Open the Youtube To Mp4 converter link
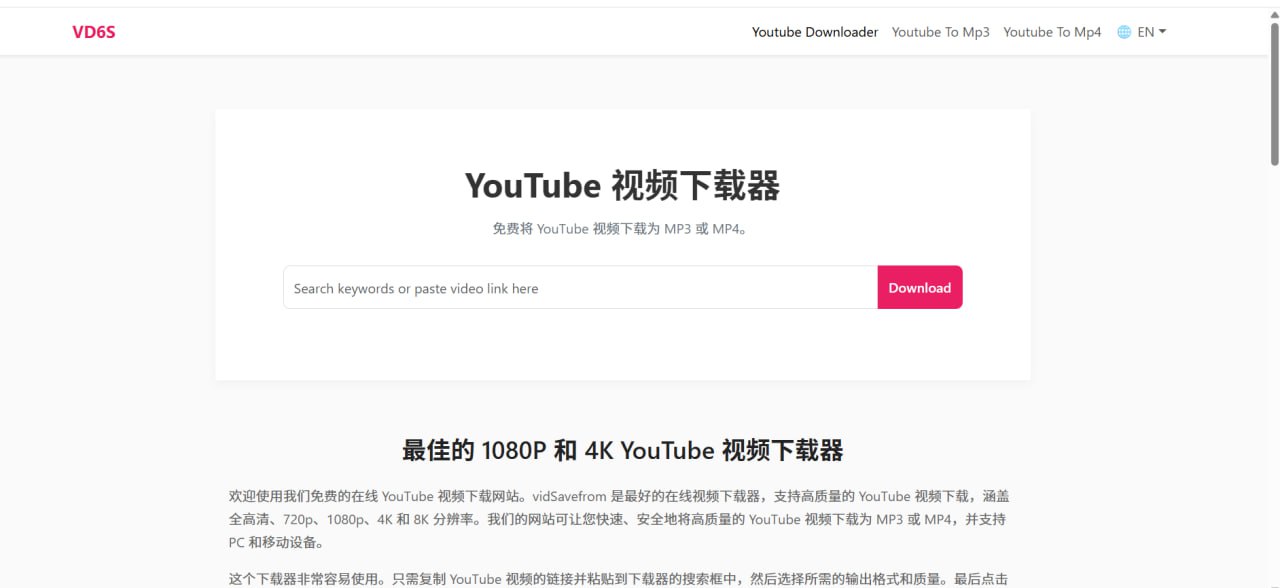Viewport: 1280px width, 588px height. 1052,31
